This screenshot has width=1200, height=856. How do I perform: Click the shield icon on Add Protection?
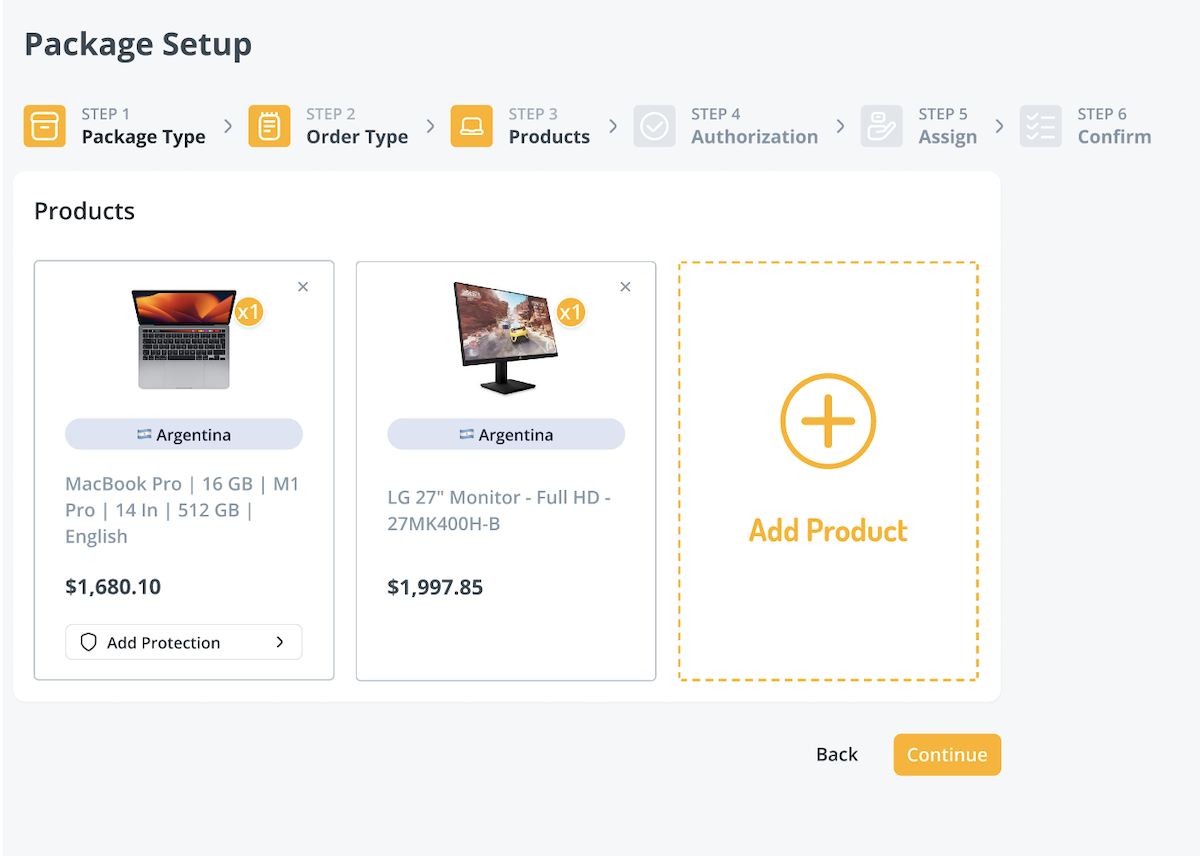coord(88,643)
